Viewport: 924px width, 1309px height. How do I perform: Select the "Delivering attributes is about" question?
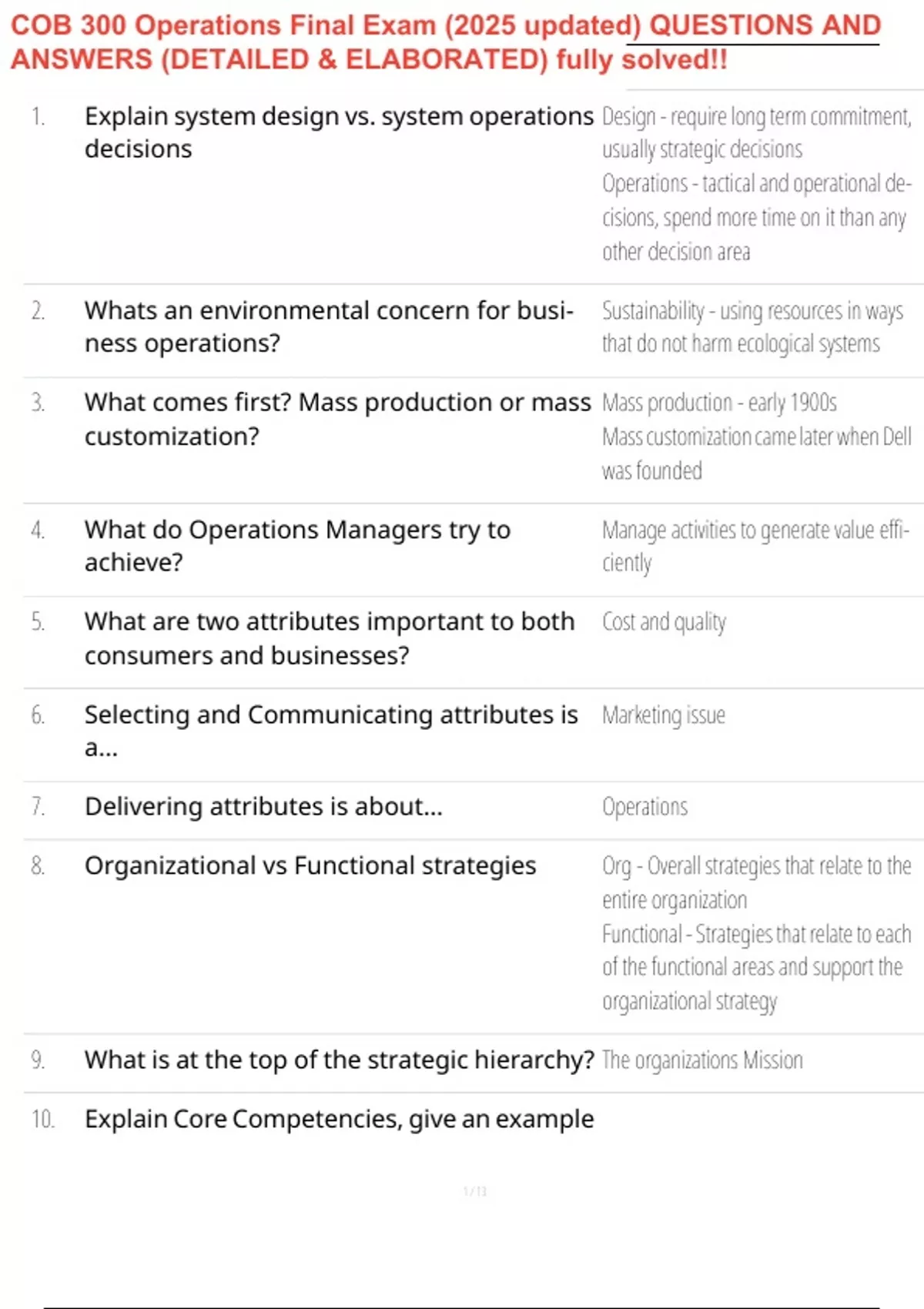point(263,806)
